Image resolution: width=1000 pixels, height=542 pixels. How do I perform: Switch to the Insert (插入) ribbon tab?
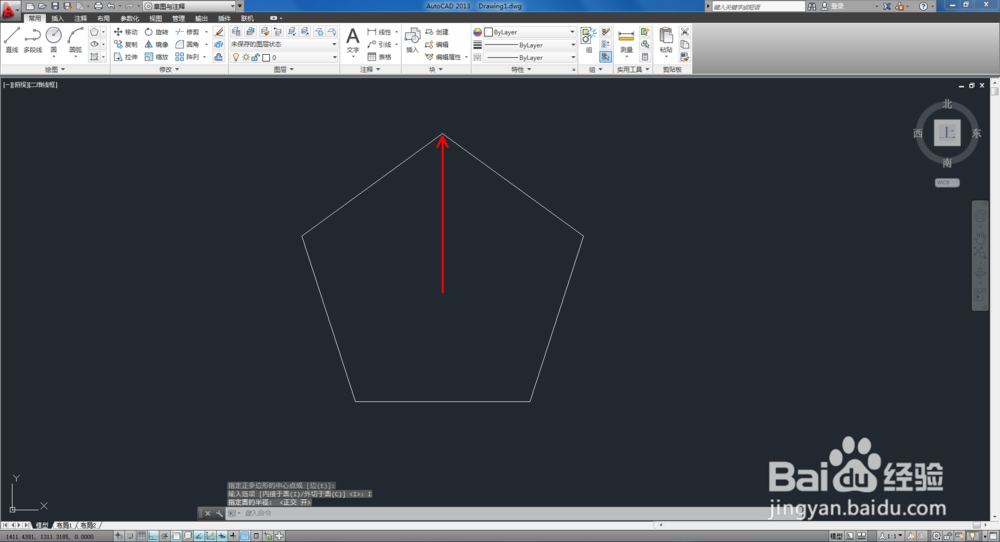click(57, 18)
